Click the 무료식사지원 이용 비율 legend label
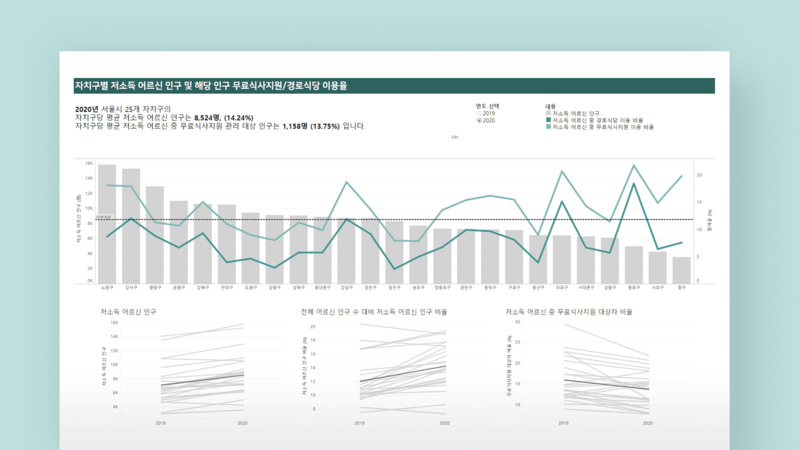Screen dimensions: 800x450 pos(600,128)
